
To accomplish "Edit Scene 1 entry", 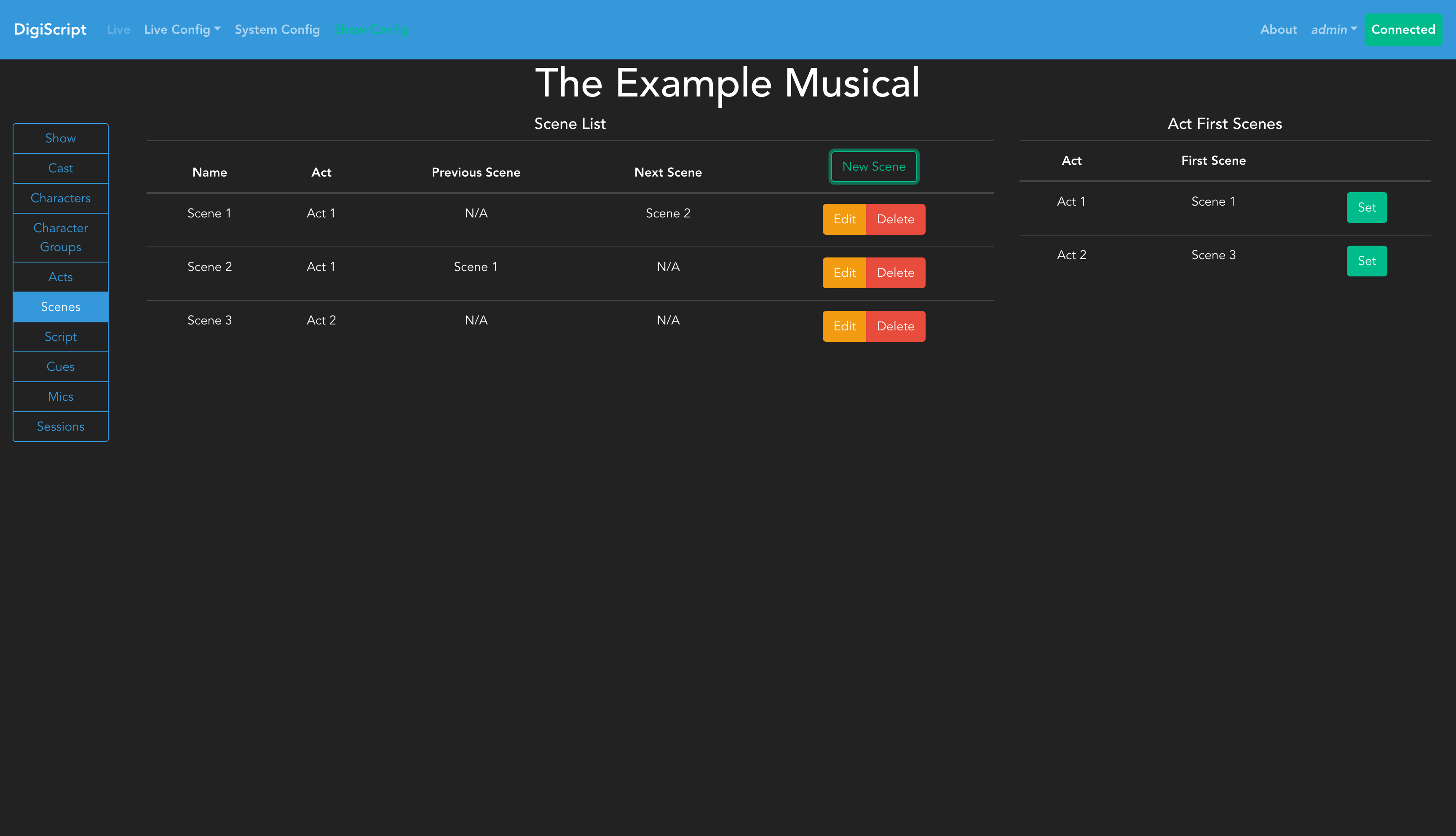I will click(x=843, y=220).
